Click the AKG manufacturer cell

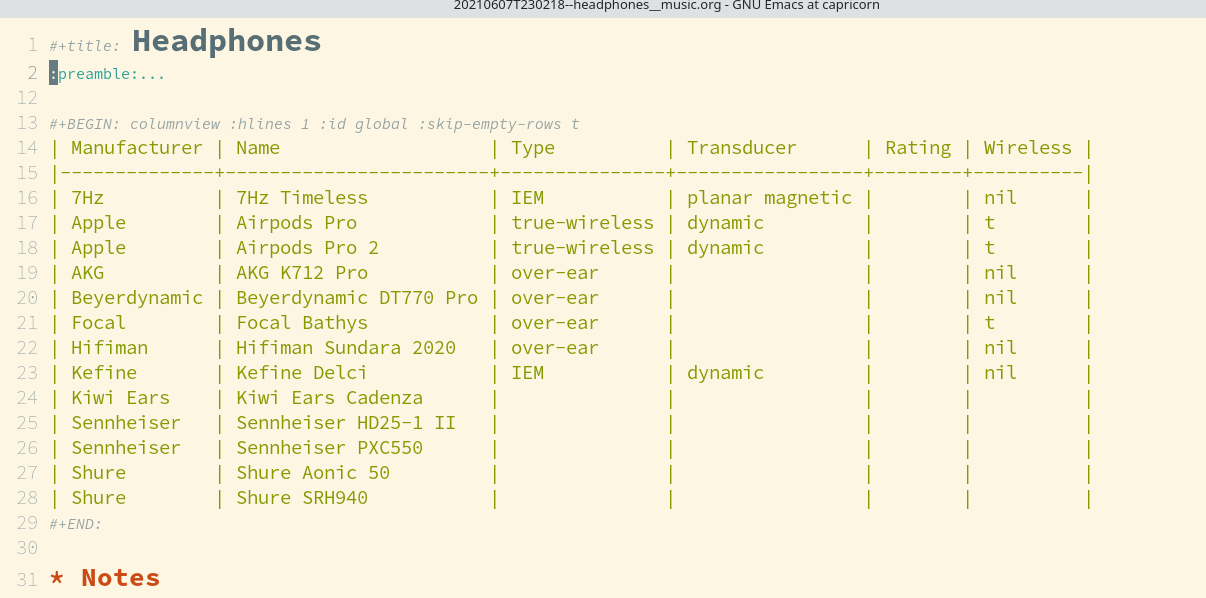[x=87, y=273]
